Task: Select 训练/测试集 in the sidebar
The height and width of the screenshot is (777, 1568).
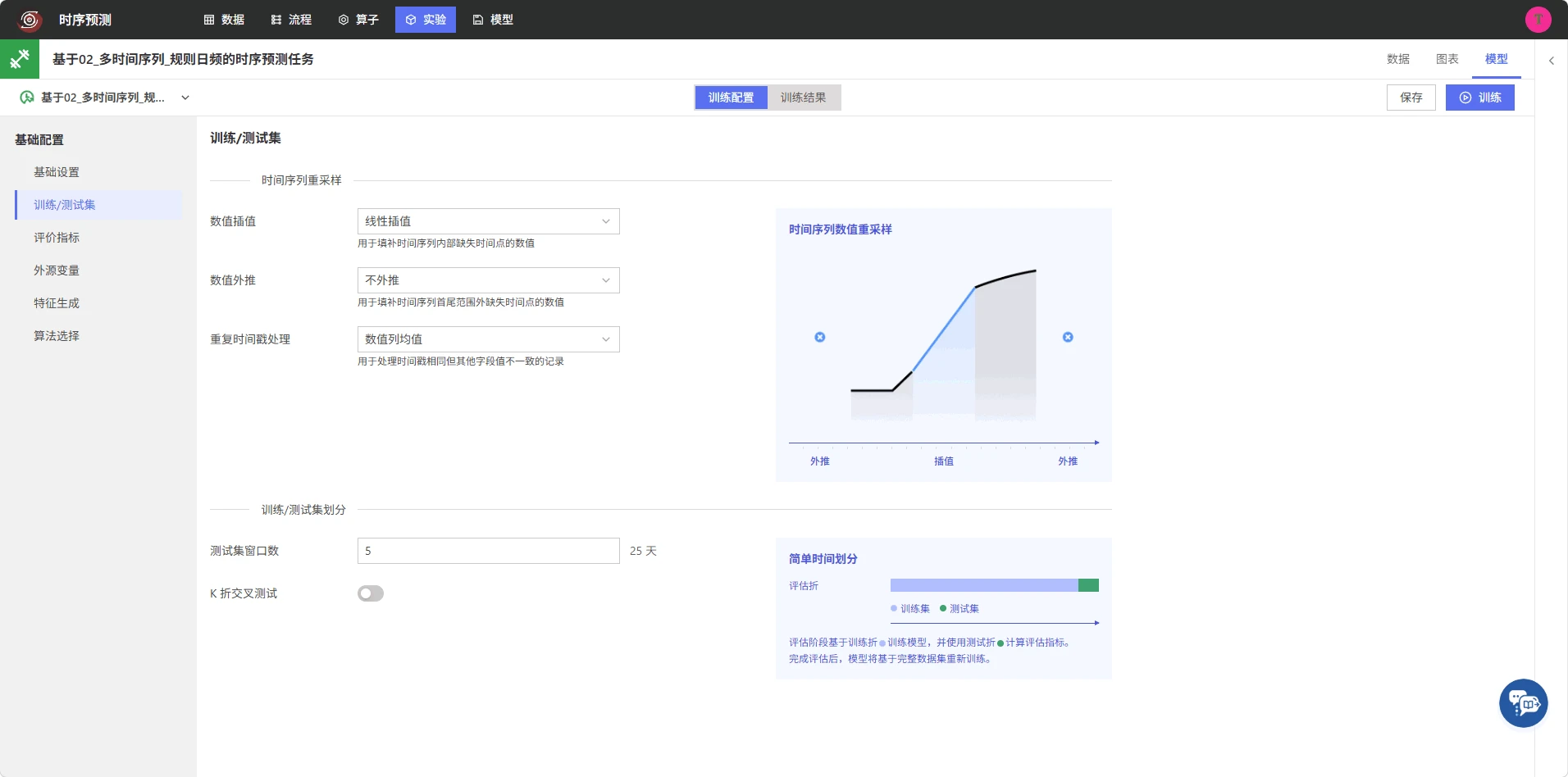Action: tap(98, 205)
